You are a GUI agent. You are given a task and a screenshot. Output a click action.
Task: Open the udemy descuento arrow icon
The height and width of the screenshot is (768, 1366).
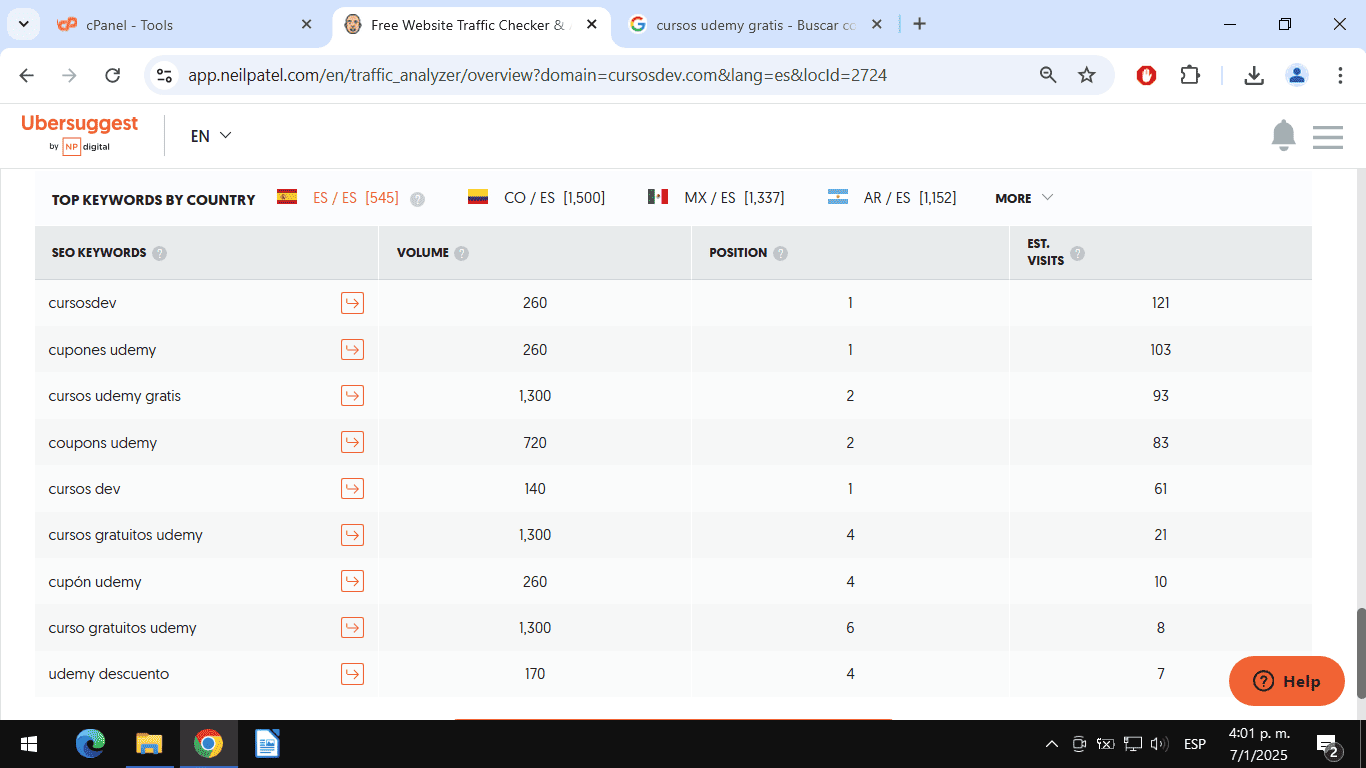coord(352,674)
